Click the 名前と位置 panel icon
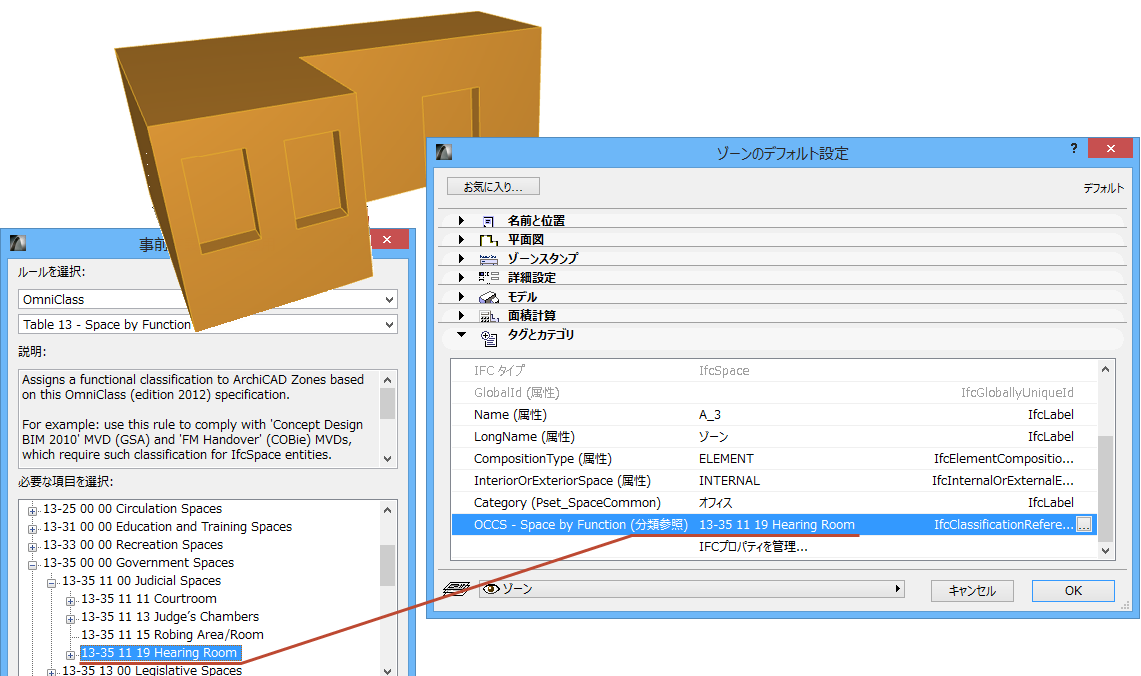The width and height of the screenshot is (1141, 676). (488, 221)
